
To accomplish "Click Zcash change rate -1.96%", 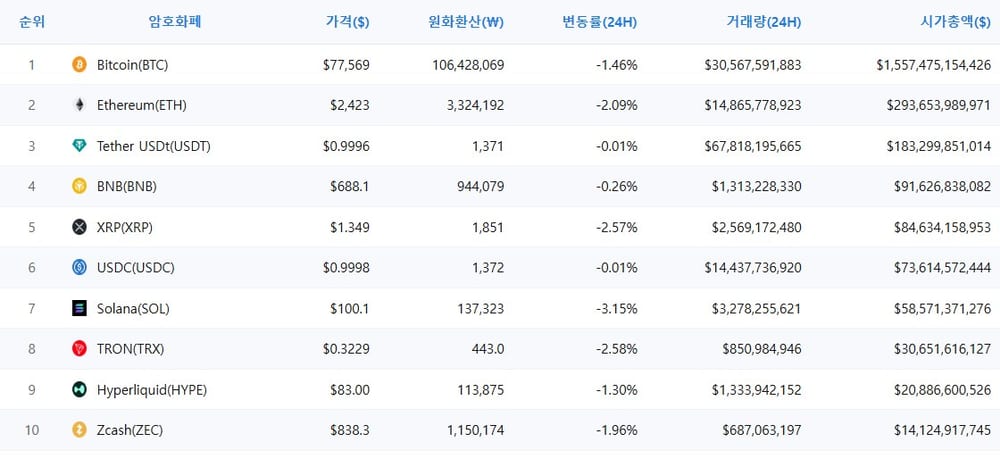I will 617,430.
